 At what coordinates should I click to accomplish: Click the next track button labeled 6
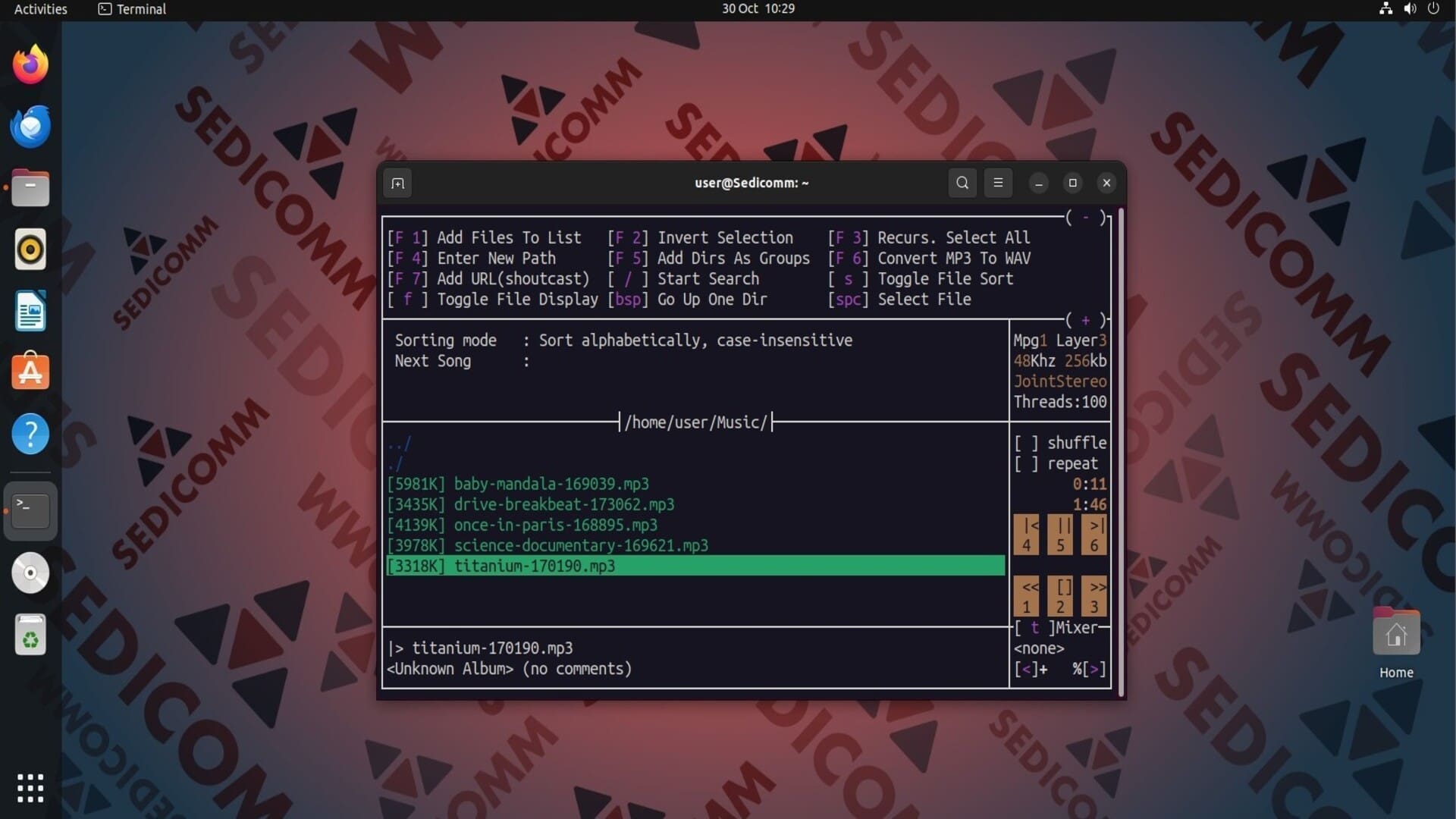(1094, 535)
